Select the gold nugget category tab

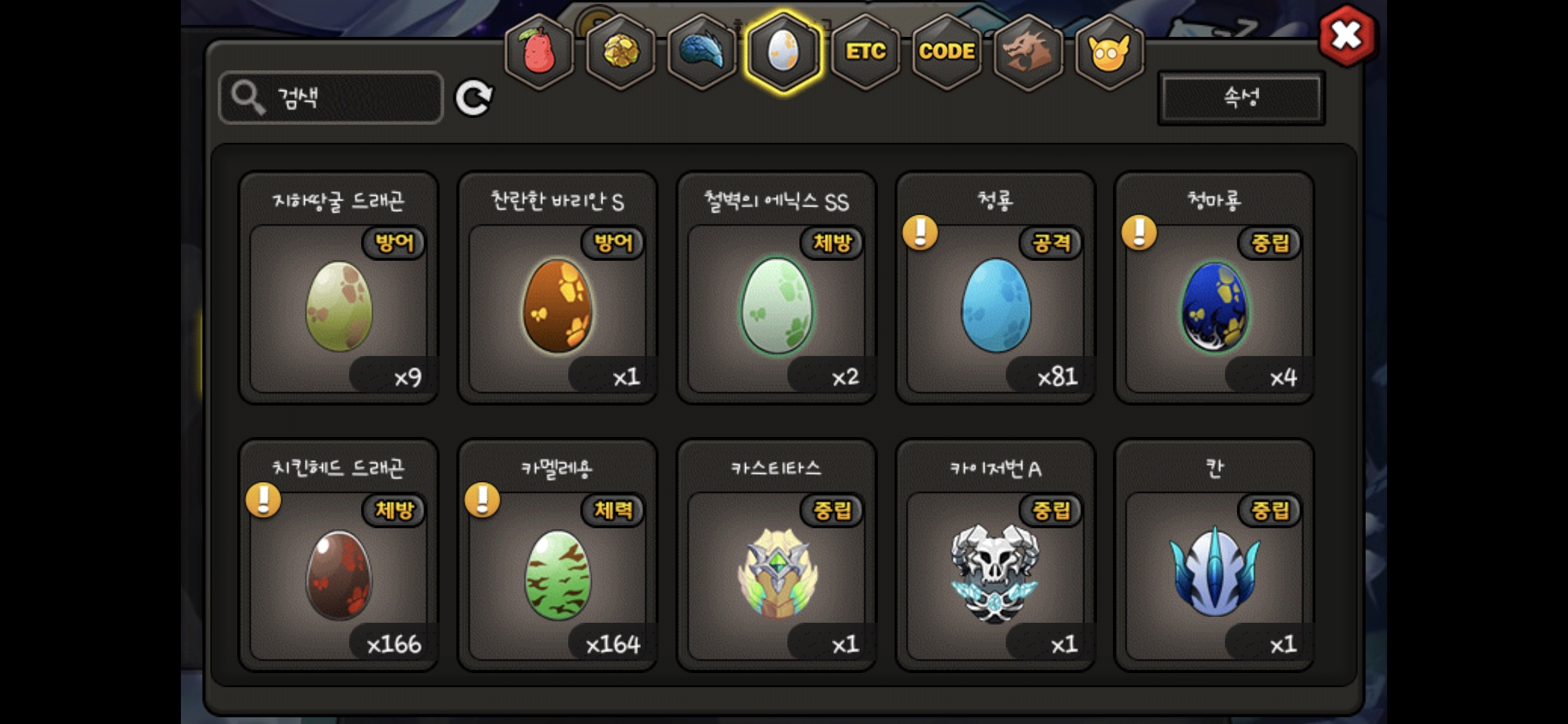621,52
